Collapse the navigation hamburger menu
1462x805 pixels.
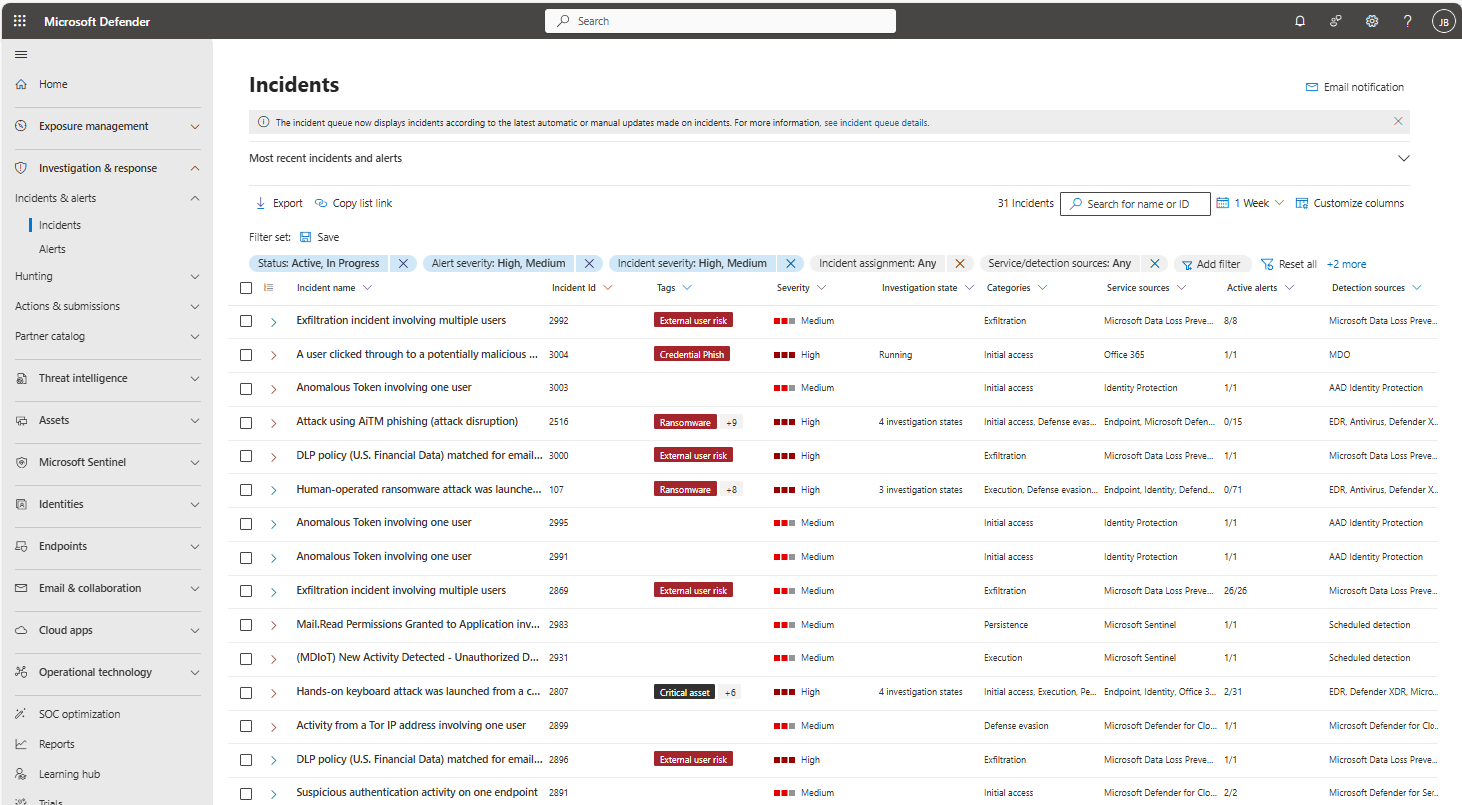tap(21, 54)
